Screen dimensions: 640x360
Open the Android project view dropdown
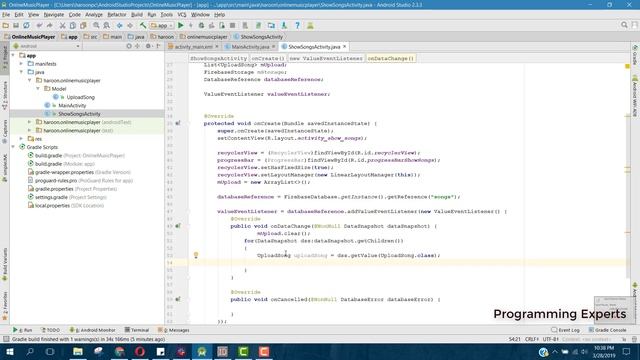pos(46,46)
